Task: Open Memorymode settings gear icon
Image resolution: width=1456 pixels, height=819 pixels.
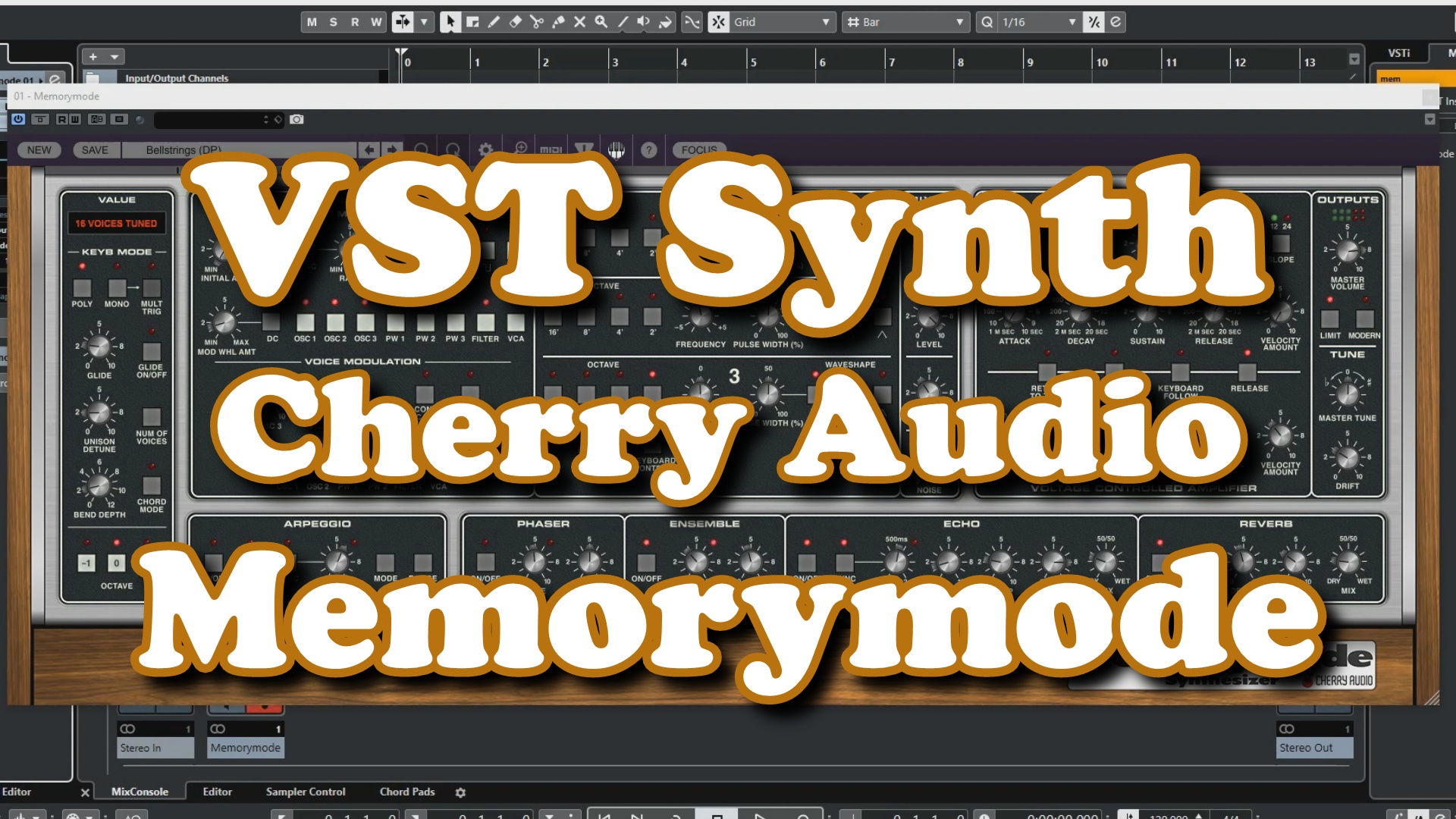Action: point(486,150)
